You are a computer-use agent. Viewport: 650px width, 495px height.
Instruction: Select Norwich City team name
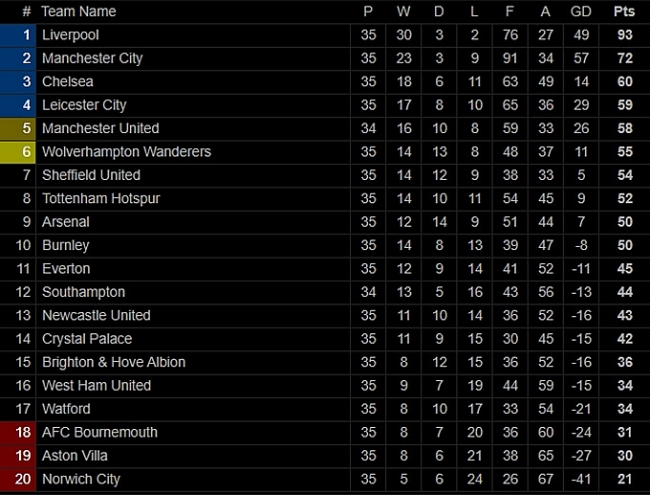81,480
